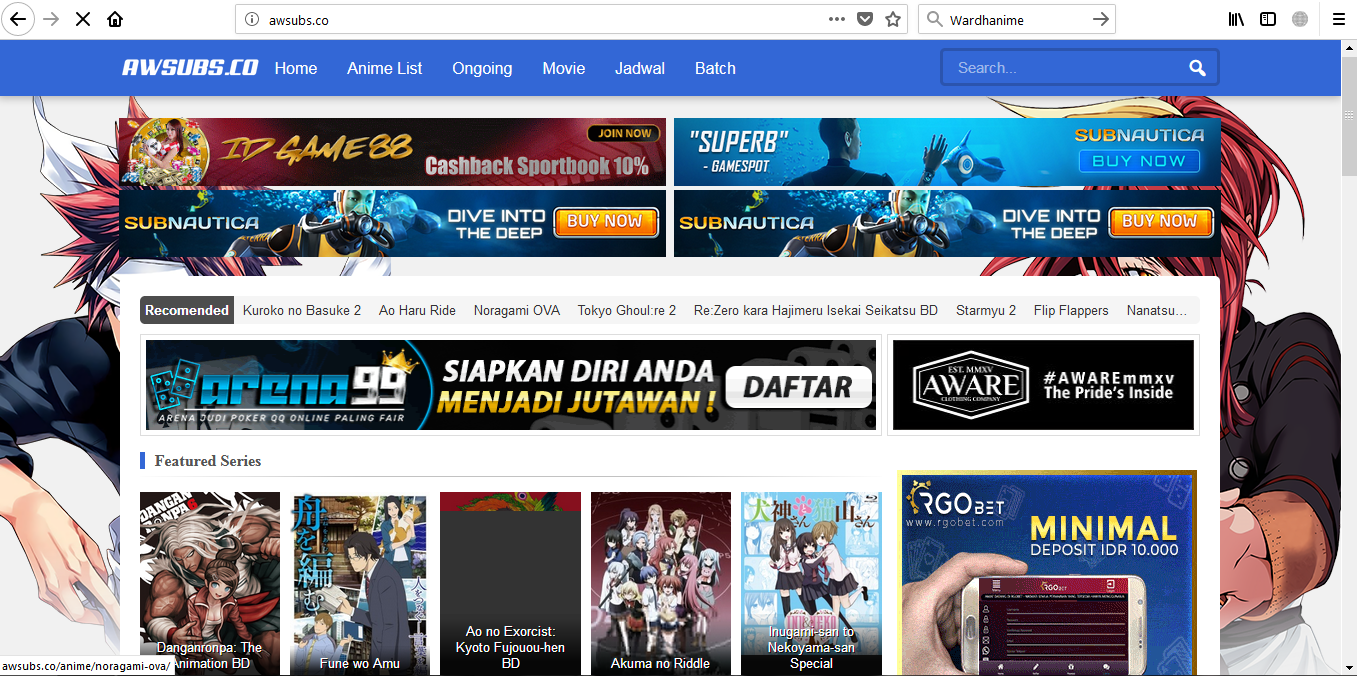This screenshot has width=1357, height=676.
Task: Open the Akuma no Riddle thumbnail
Action: point(661,583)
